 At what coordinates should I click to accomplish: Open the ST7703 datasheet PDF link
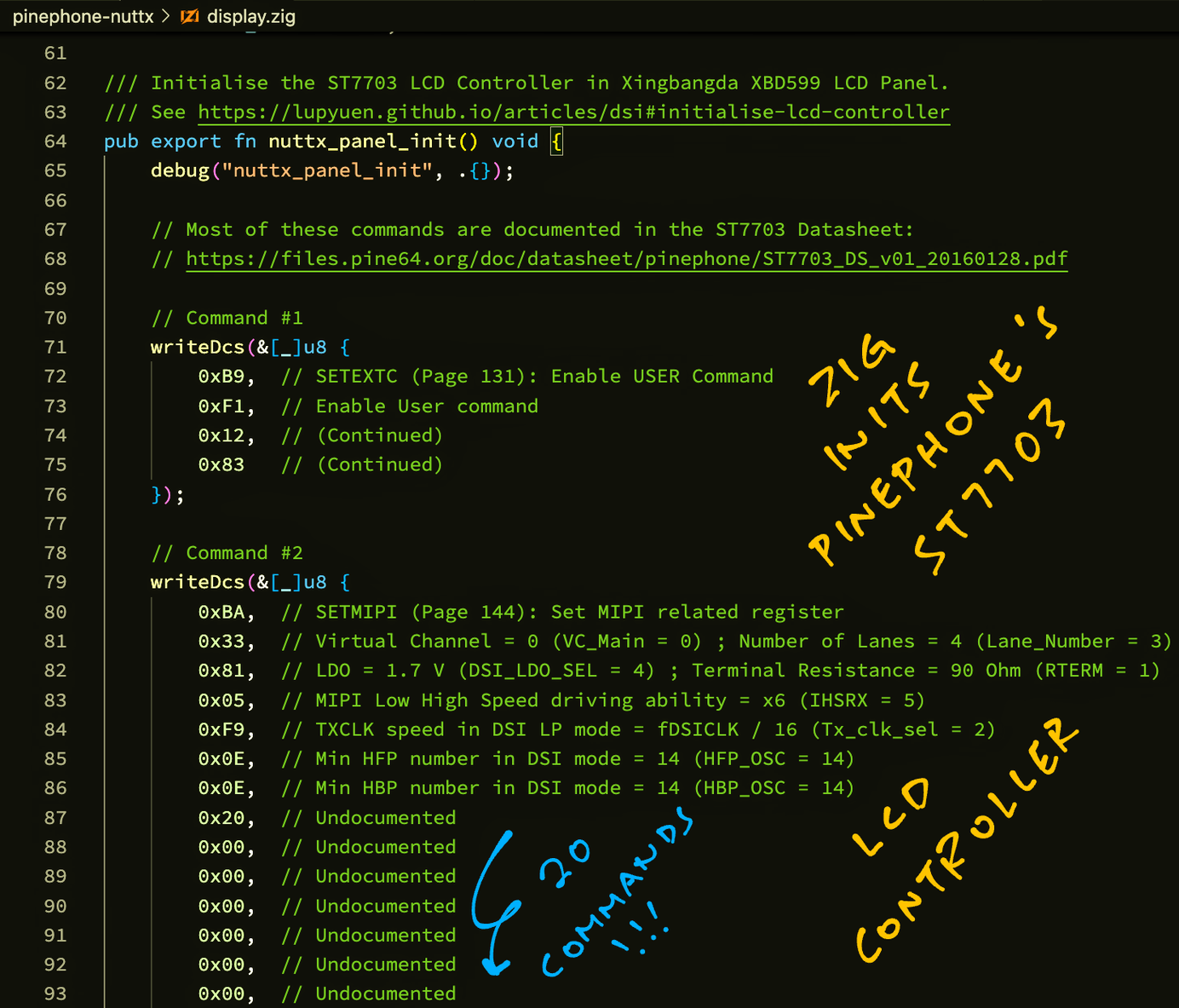626,259
